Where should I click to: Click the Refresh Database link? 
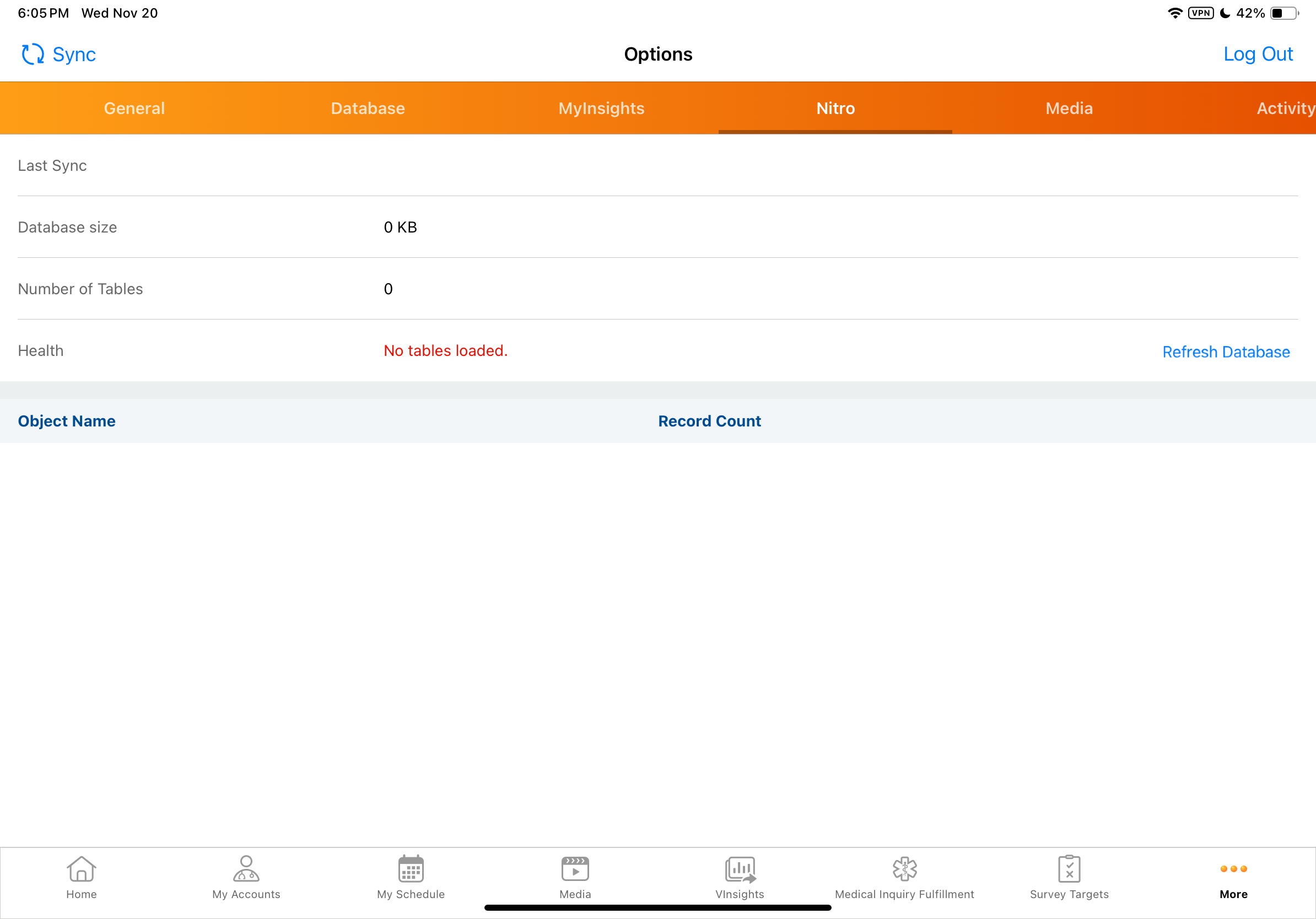point(1226,352)
